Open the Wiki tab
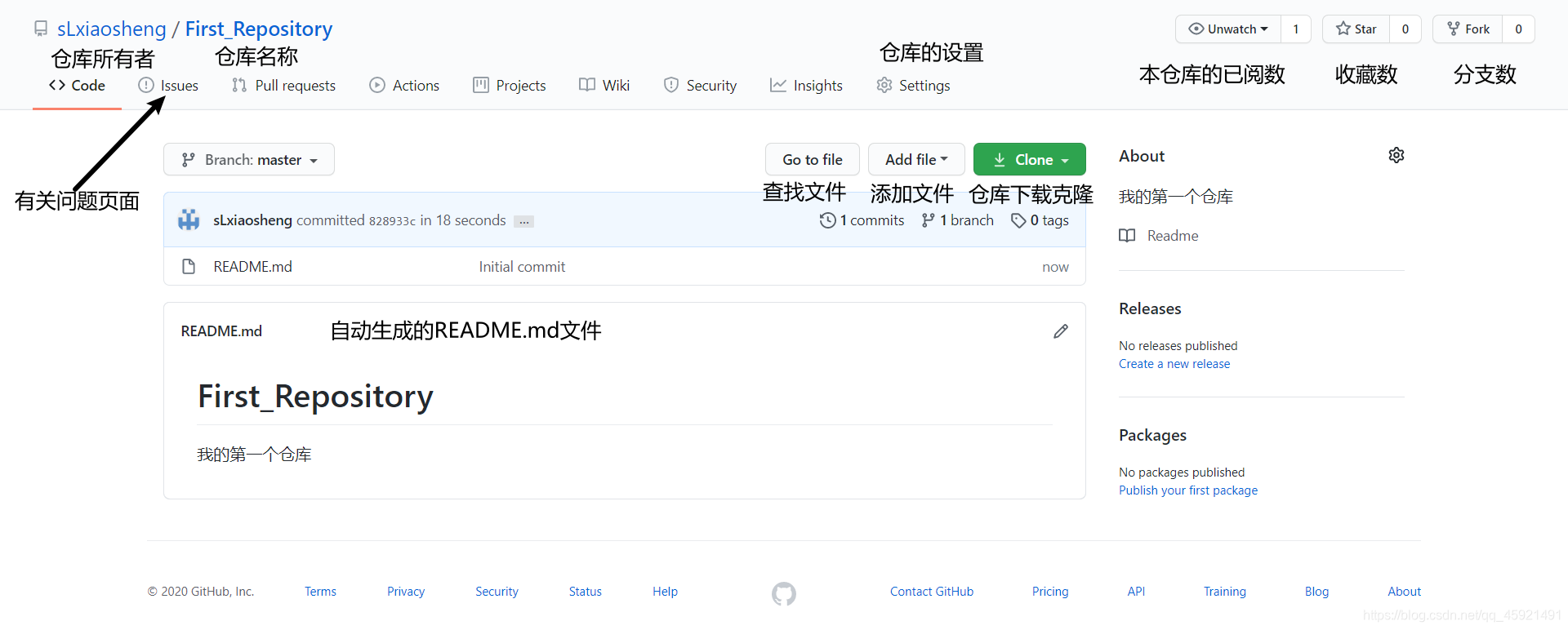The width and height of the screenshot is (1568, 630). [x=604, y=86]
